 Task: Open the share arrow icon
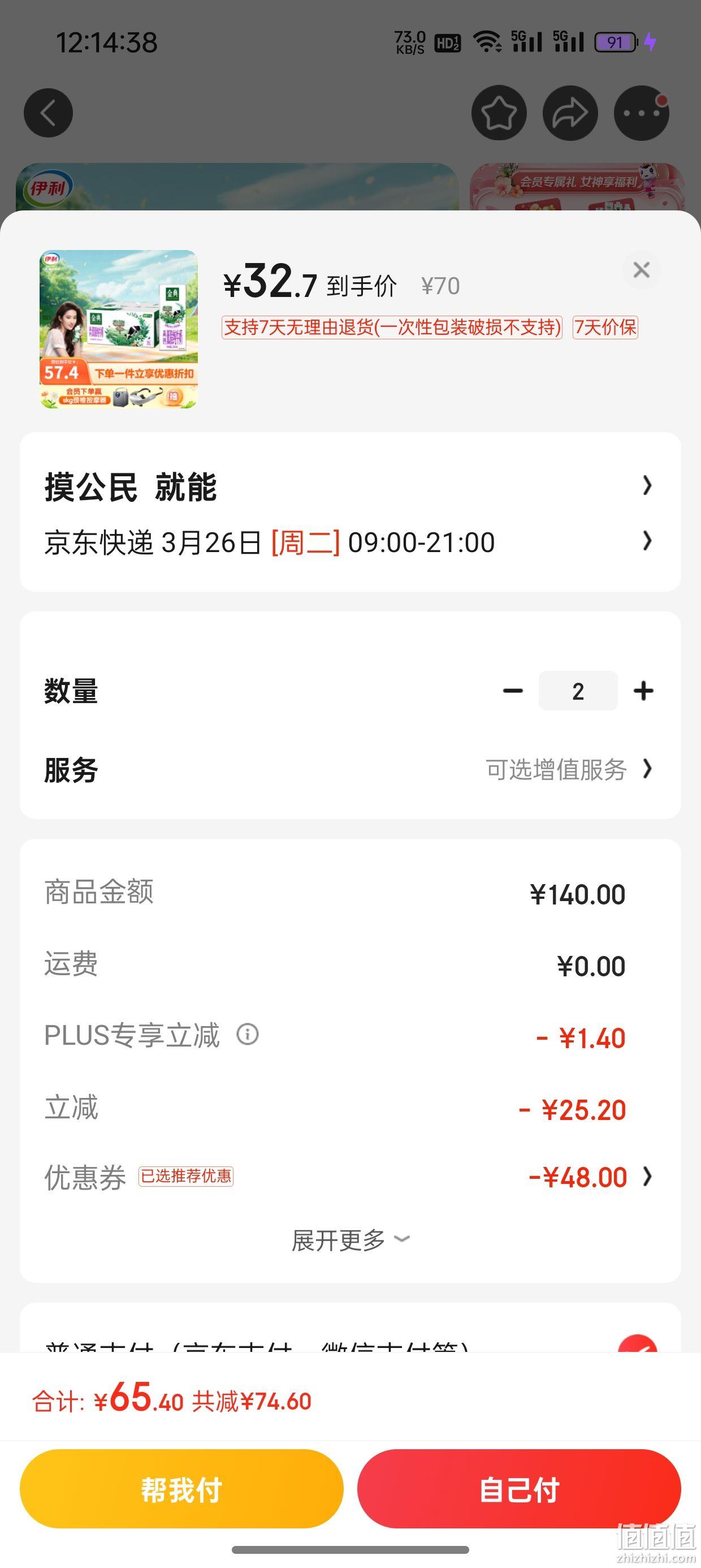570,113
